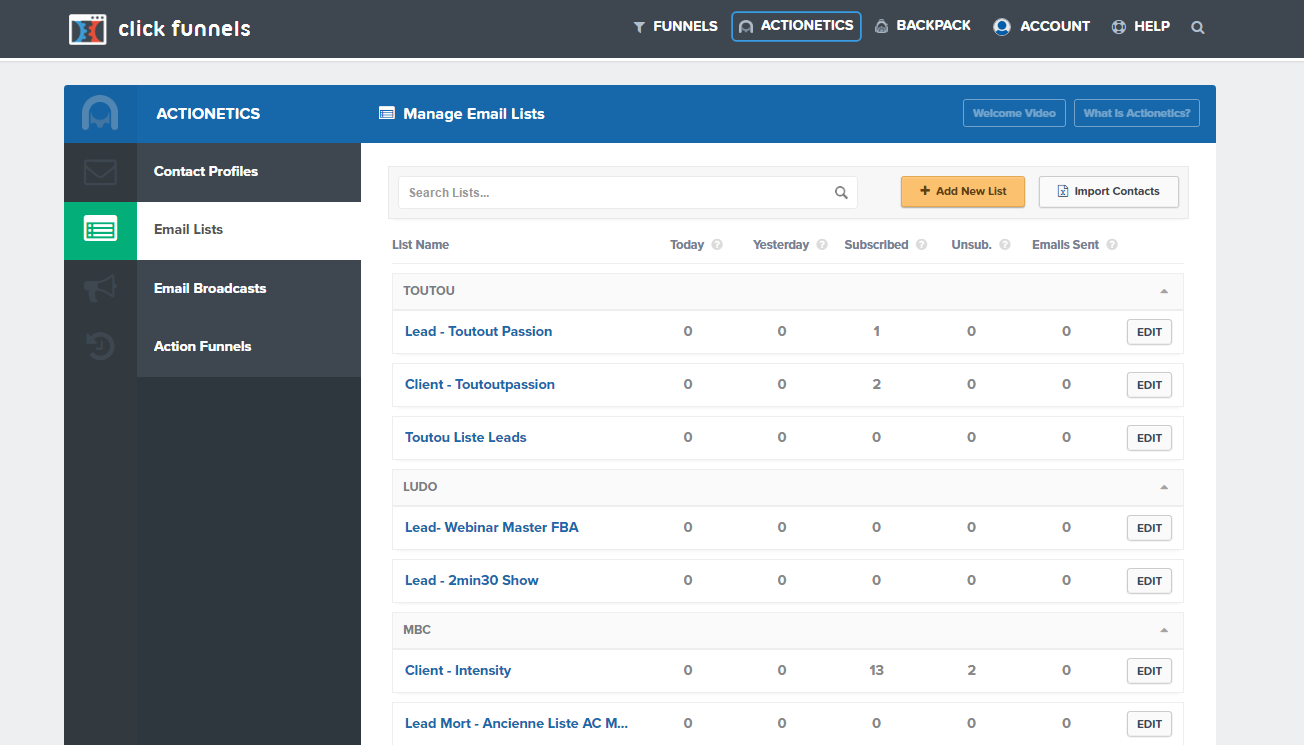
Task: Open Toutou Liste Leads list
Action: click(x=465, y=438)
